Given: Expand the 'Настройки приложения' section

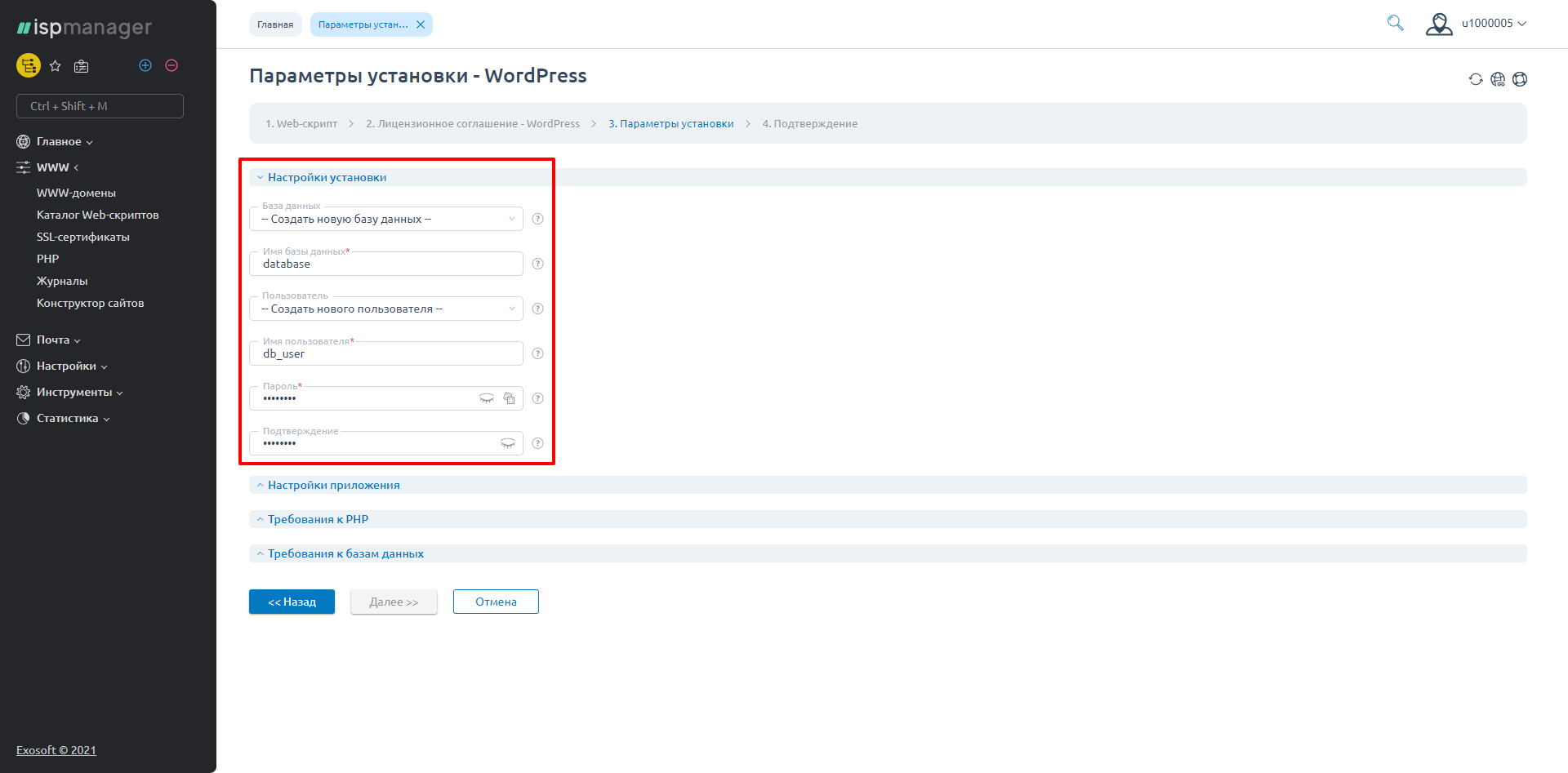Looking at the screenshot, I should pos(333,485).
